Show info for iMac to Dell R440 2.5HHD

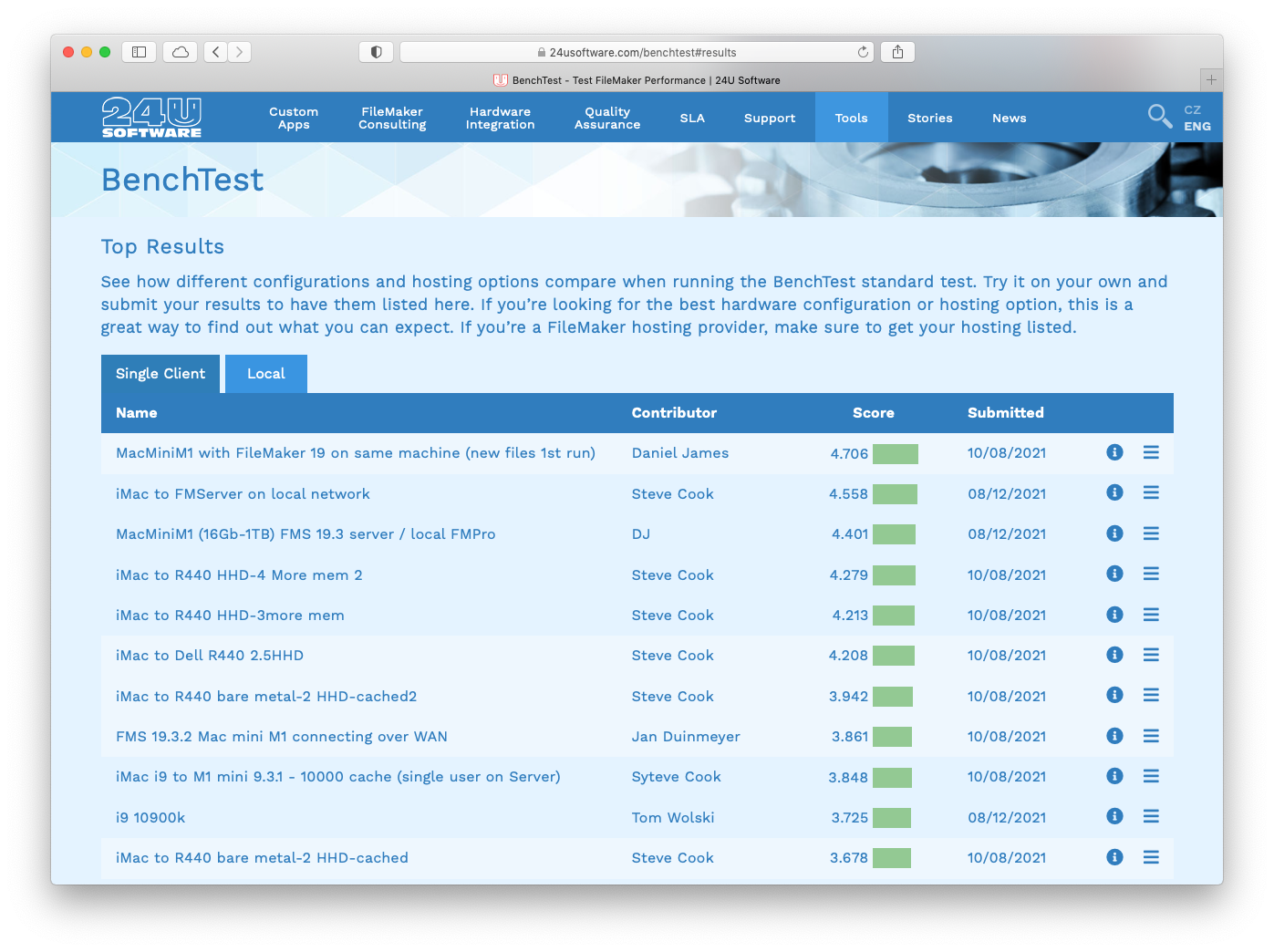(x=1114, y=655)
